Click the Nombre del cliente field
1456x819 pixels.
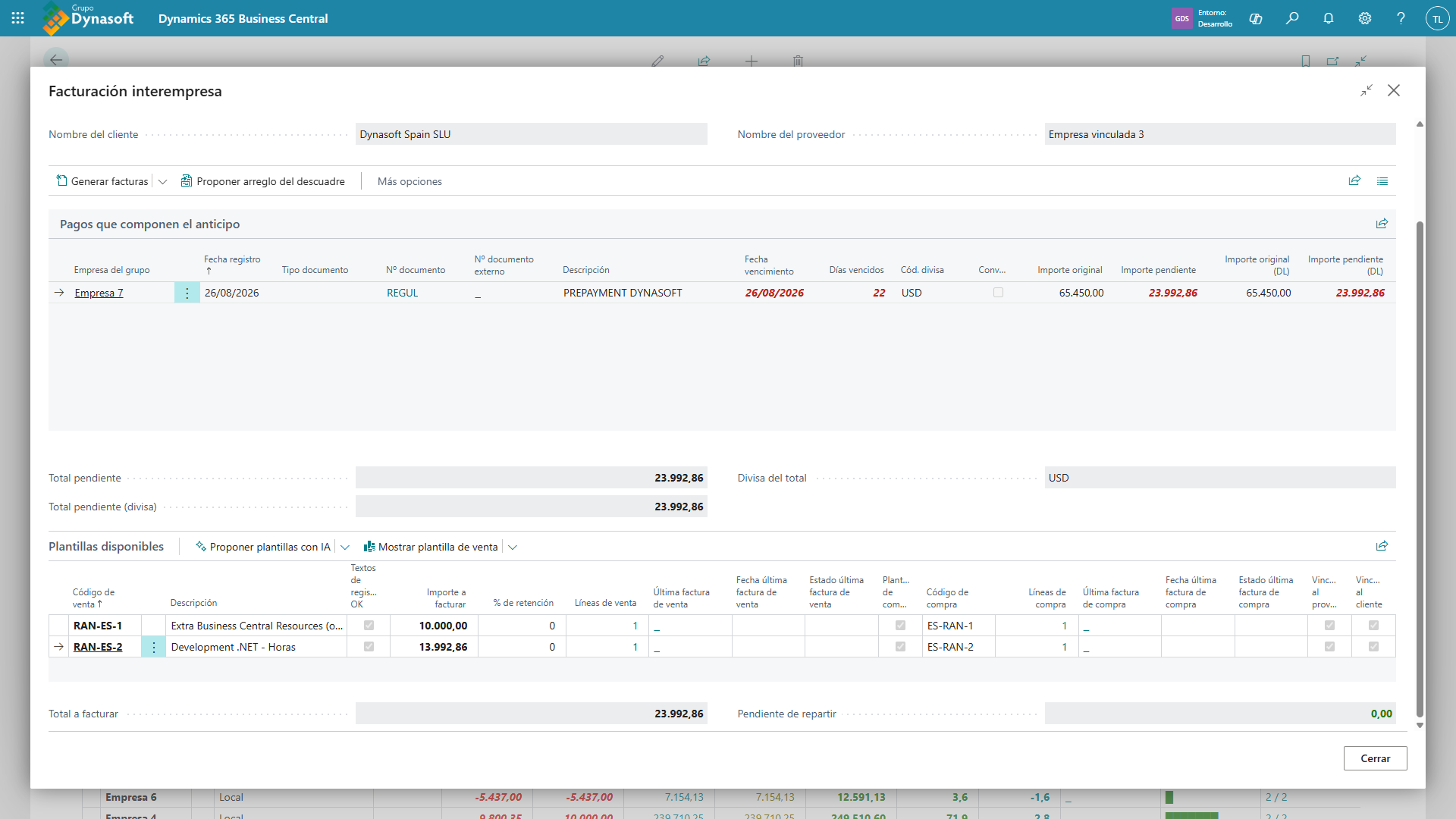(531, 134)
